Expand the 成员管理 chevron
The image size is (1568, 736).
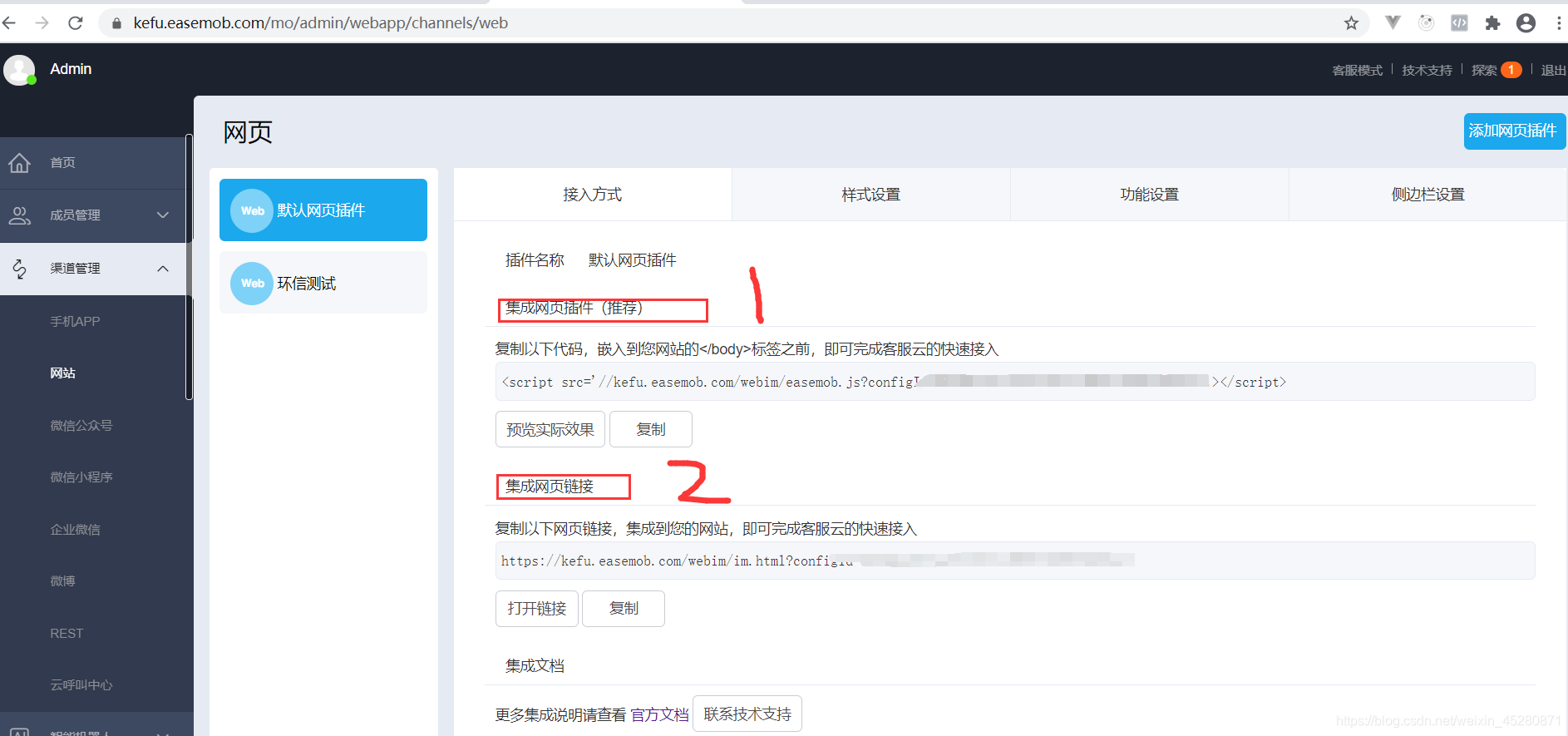(x=163, y=215)
